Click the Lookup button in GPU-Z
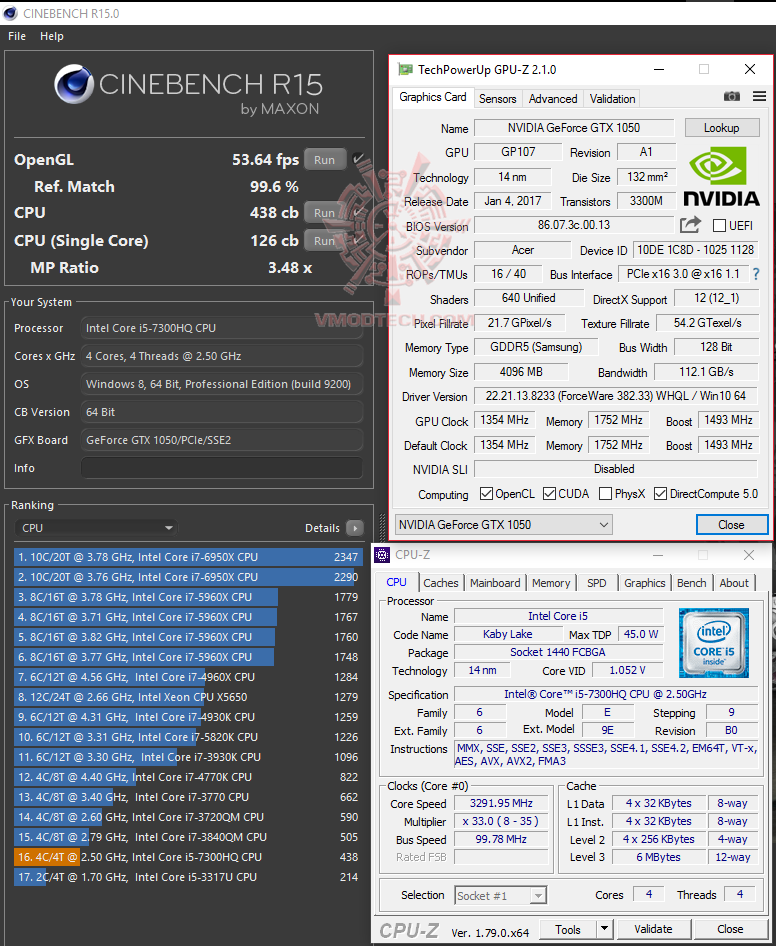Screen dimensions: 776x946 [721, 128]
